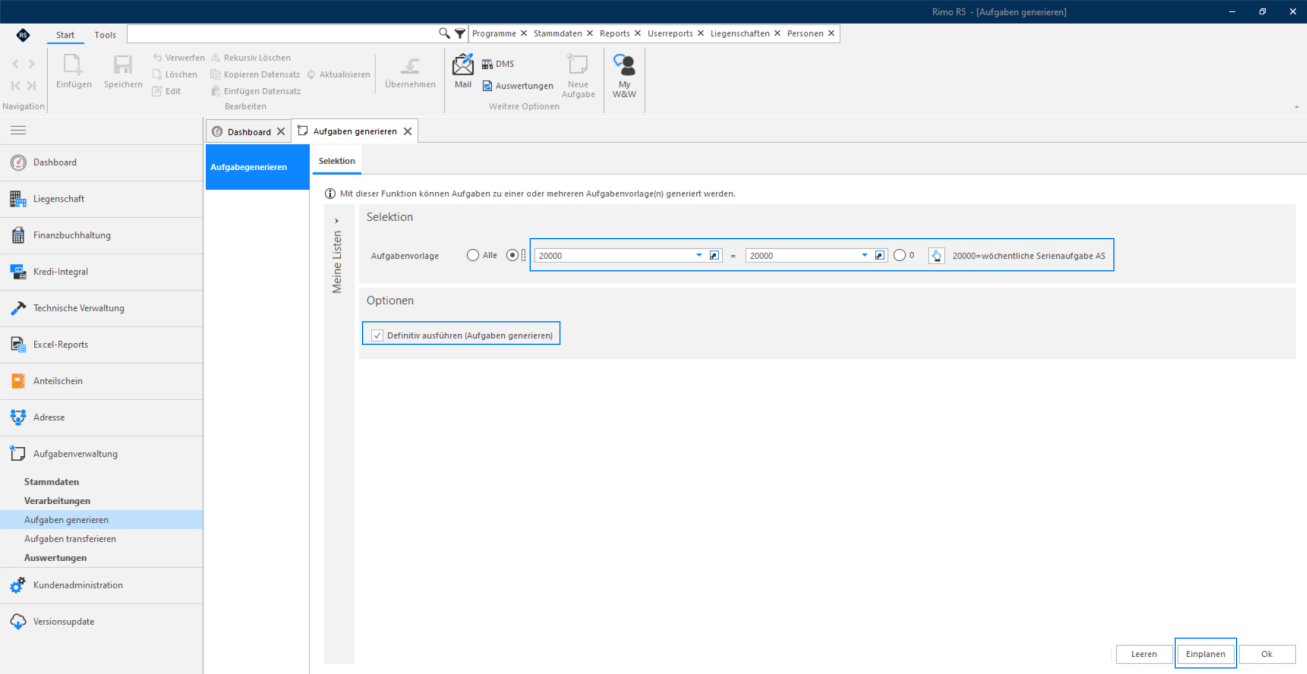
Task: Click the Einplanen button
Action: tap(1206, 654)
